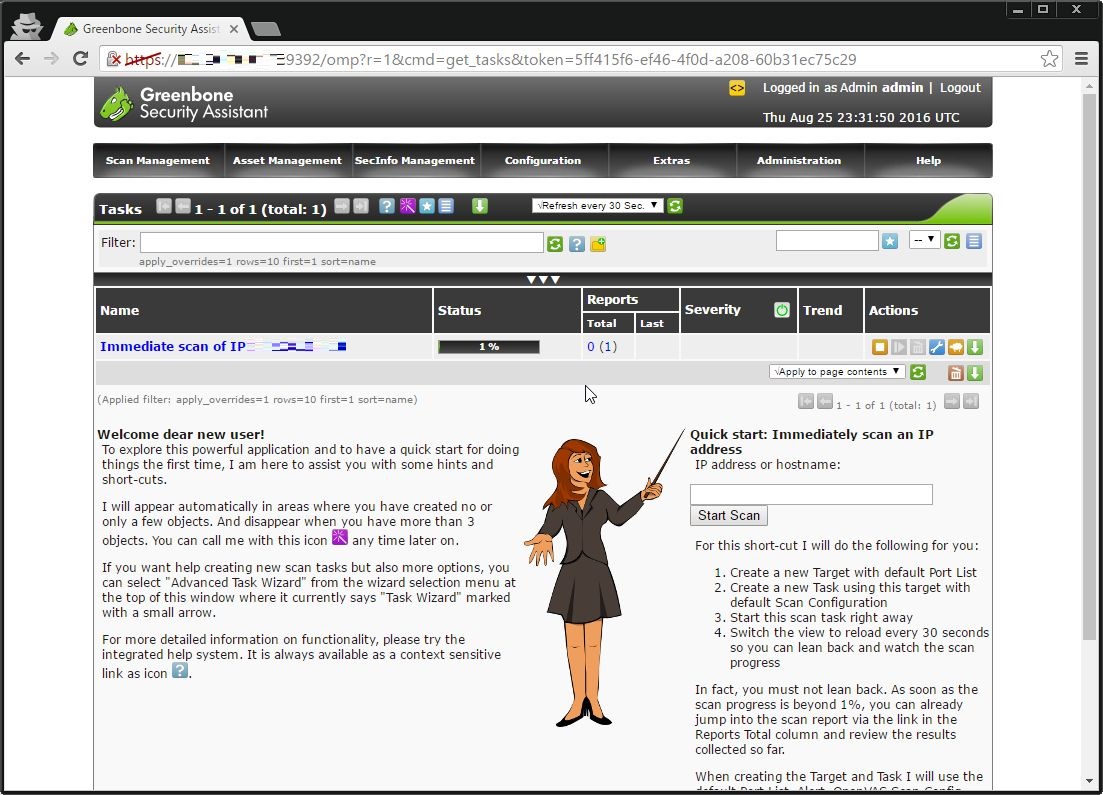Image resolution: width=1103 pixels, height=795 pixels.
Task: Open the Asset Management menu
Action: [287, 160]
